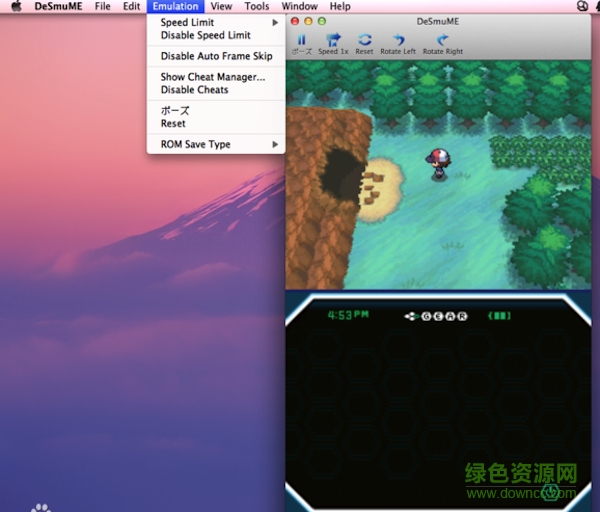Open the Apple menu

point(16,6)
